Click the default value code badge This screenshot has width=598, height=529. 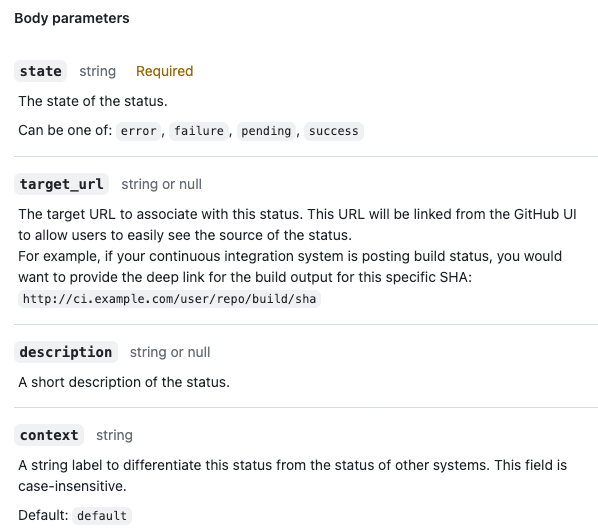102,516
